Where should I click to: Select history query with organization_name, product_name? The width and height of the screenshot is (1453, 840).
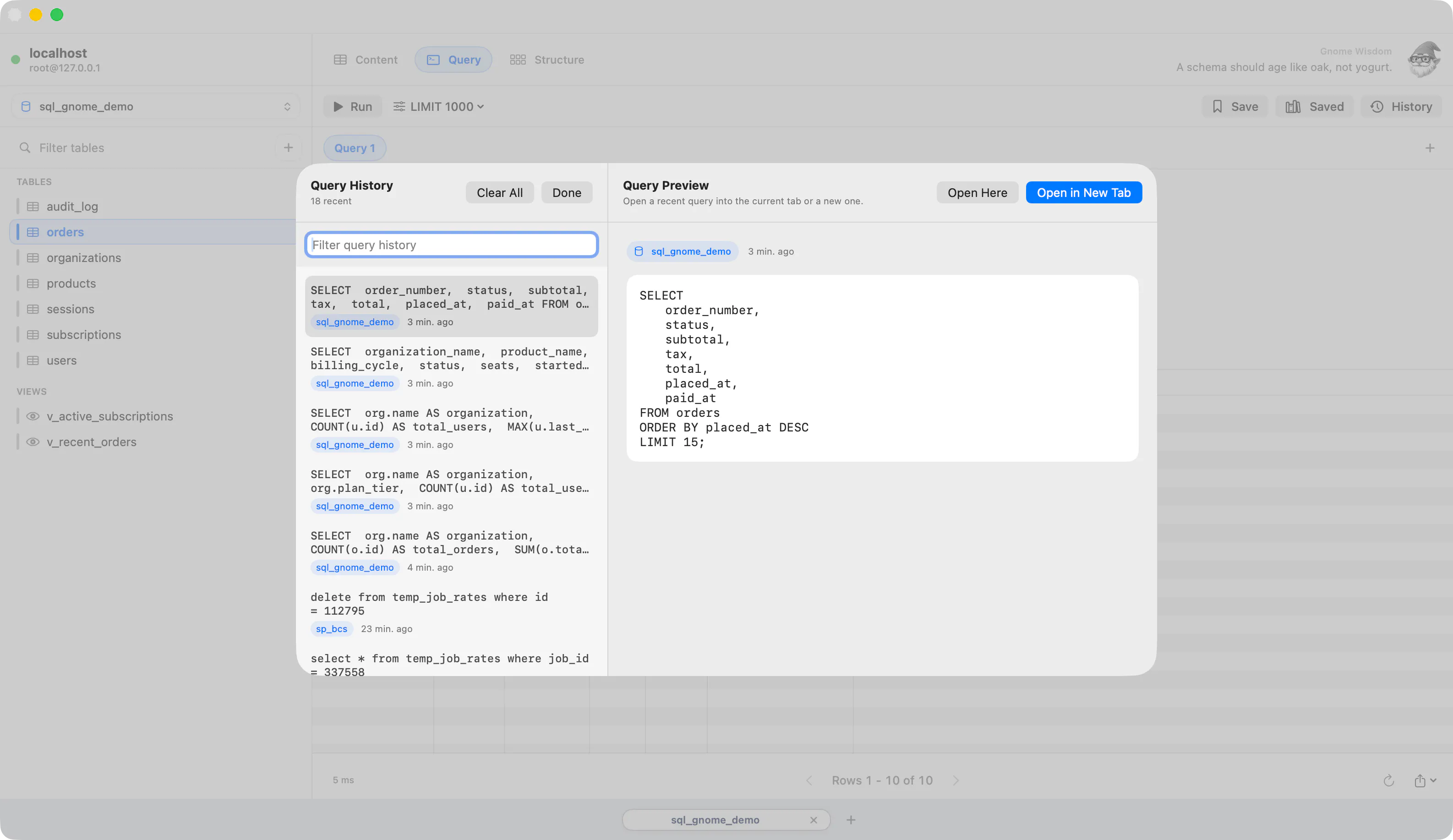[452, 367]
